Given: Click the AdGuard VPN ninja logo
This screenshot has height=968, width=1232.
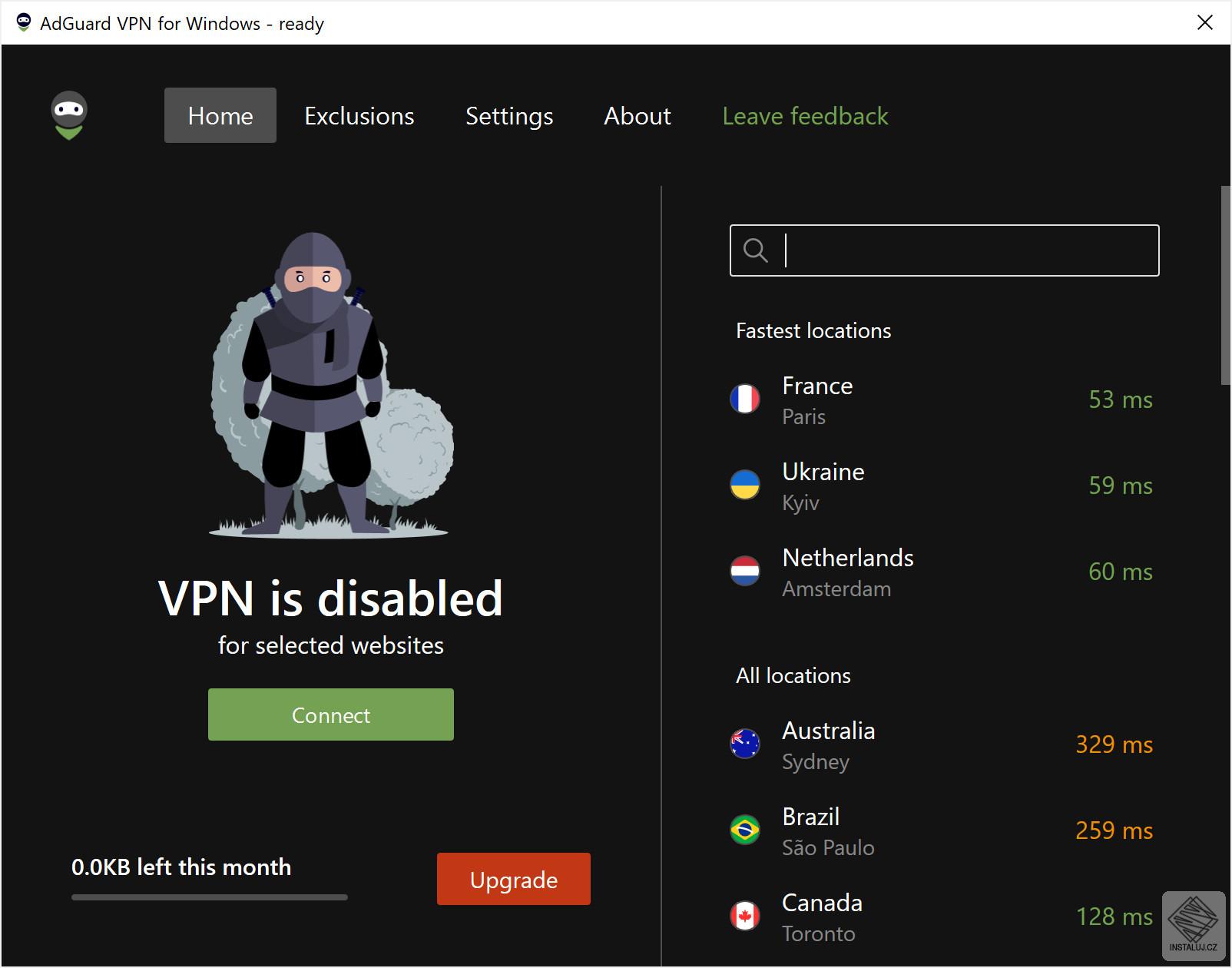Looking at the screenshot, I should coord(69,115).
